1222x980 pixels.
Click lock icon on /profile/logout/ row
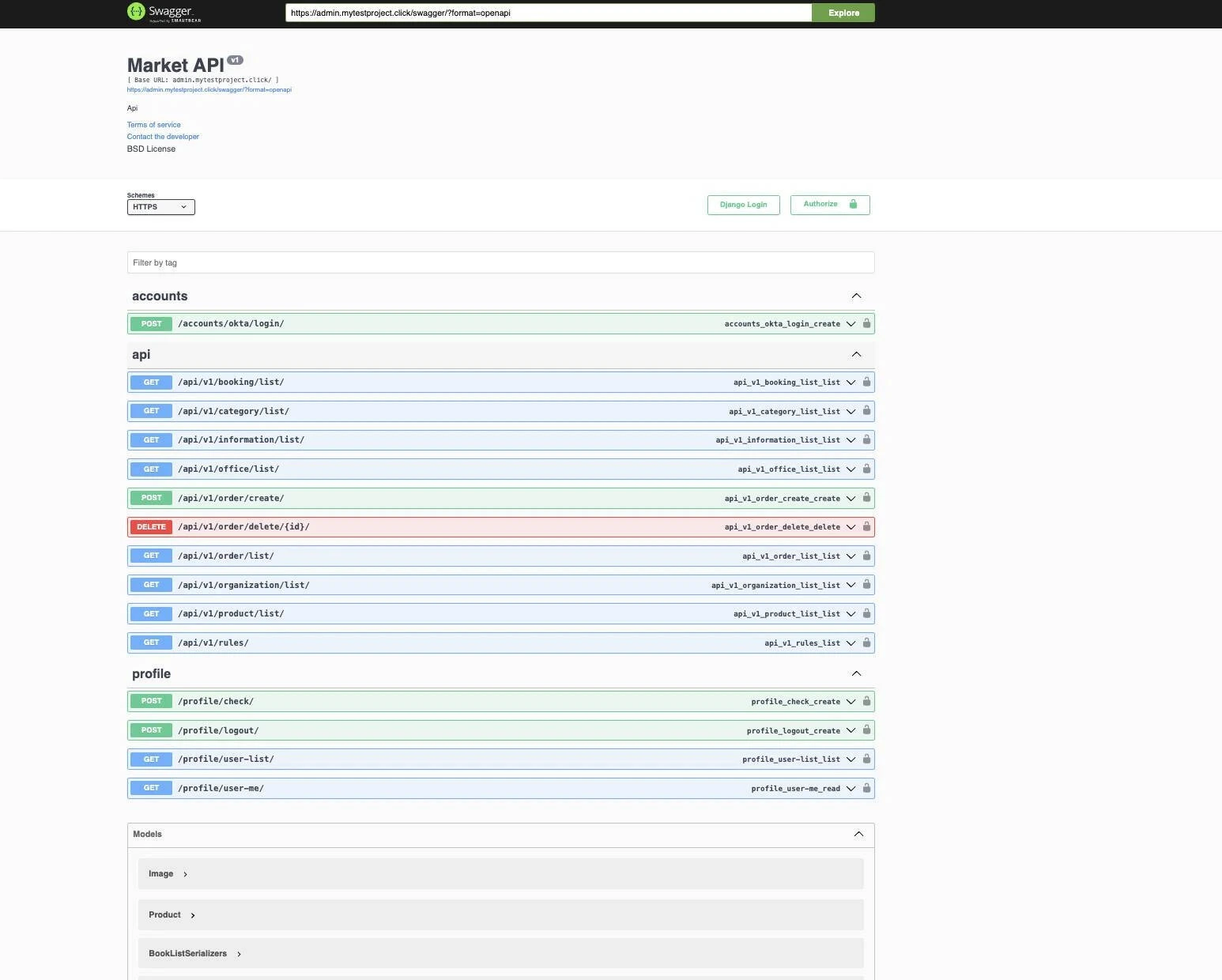866,730
